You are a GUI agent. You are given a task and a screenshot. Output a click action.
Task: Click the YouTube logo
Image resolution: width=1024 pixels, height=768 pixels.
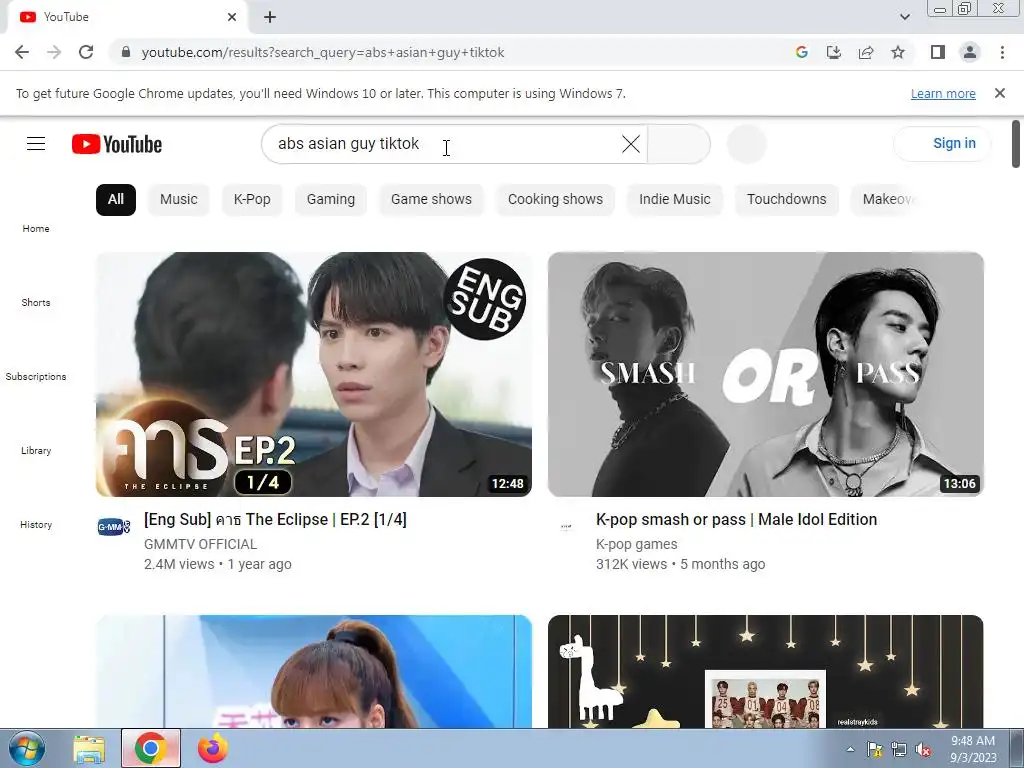[117, 144]
